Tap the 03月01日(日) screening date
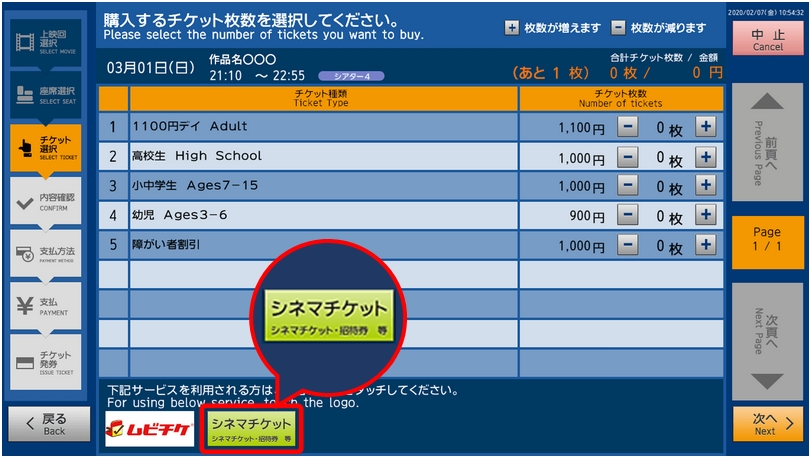The width and height of the screenshot is (810, 458). coord(150,68)
